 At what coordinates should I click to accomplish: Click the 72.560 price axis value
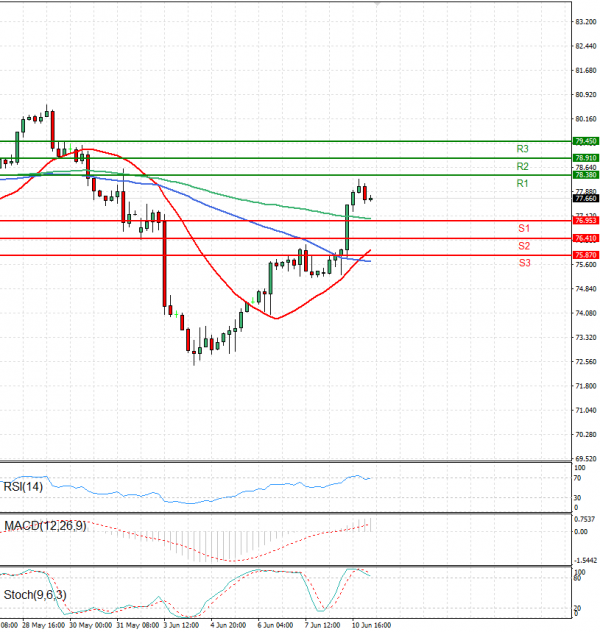coord(585,362)
